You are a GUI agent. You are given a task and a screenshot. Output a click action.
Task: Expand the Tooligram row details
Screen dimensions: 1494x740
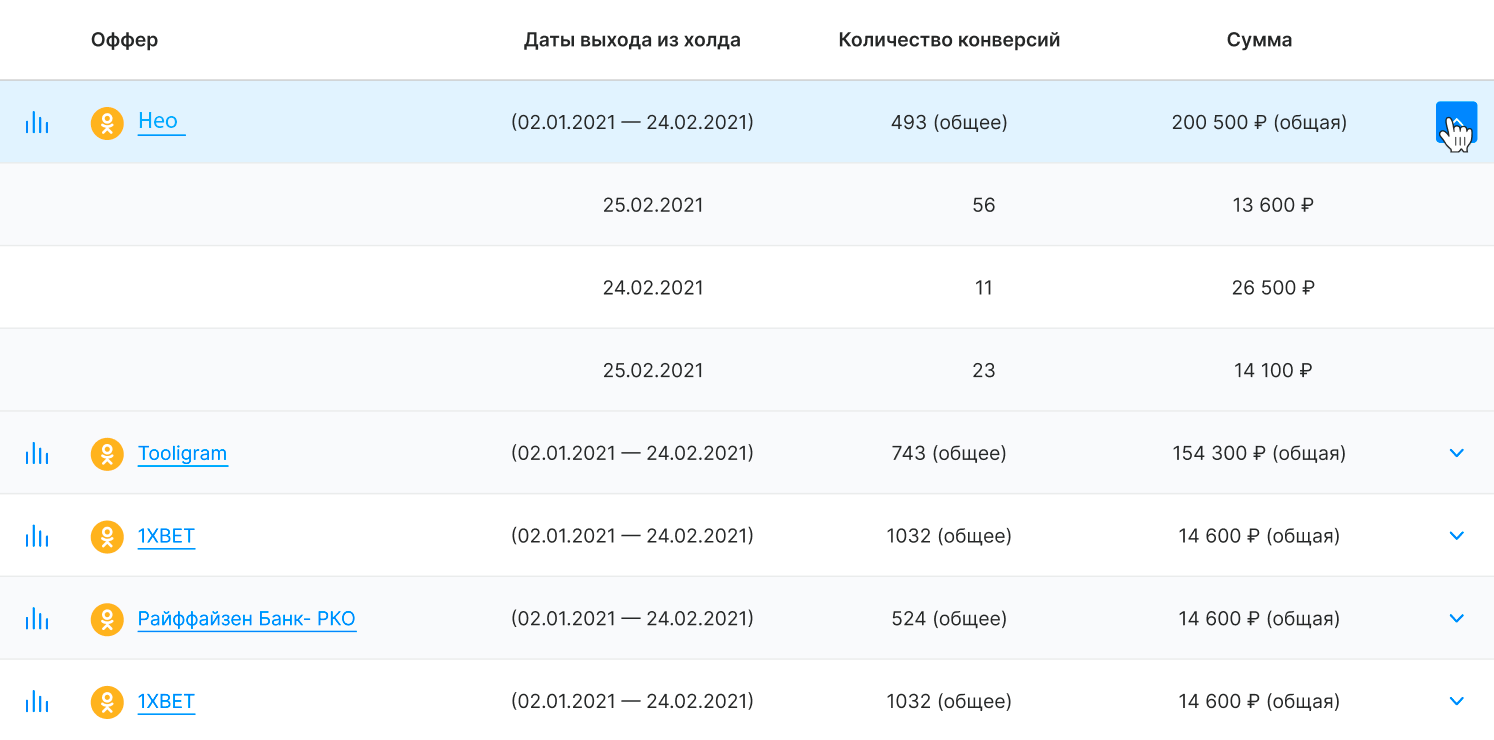pos(1456,453)
